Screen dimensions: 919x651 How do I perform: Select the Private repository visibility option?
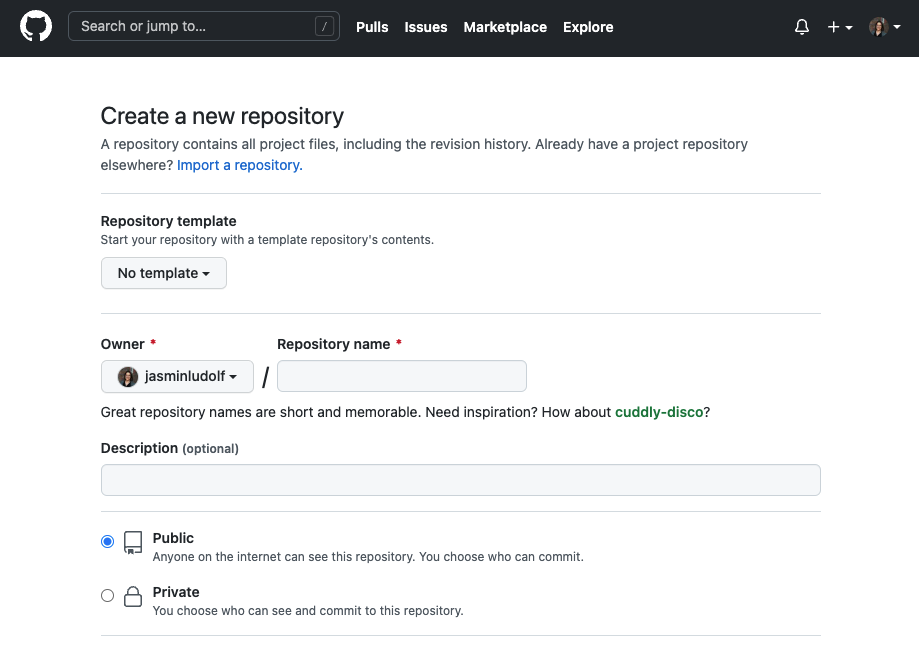point(107,594)
